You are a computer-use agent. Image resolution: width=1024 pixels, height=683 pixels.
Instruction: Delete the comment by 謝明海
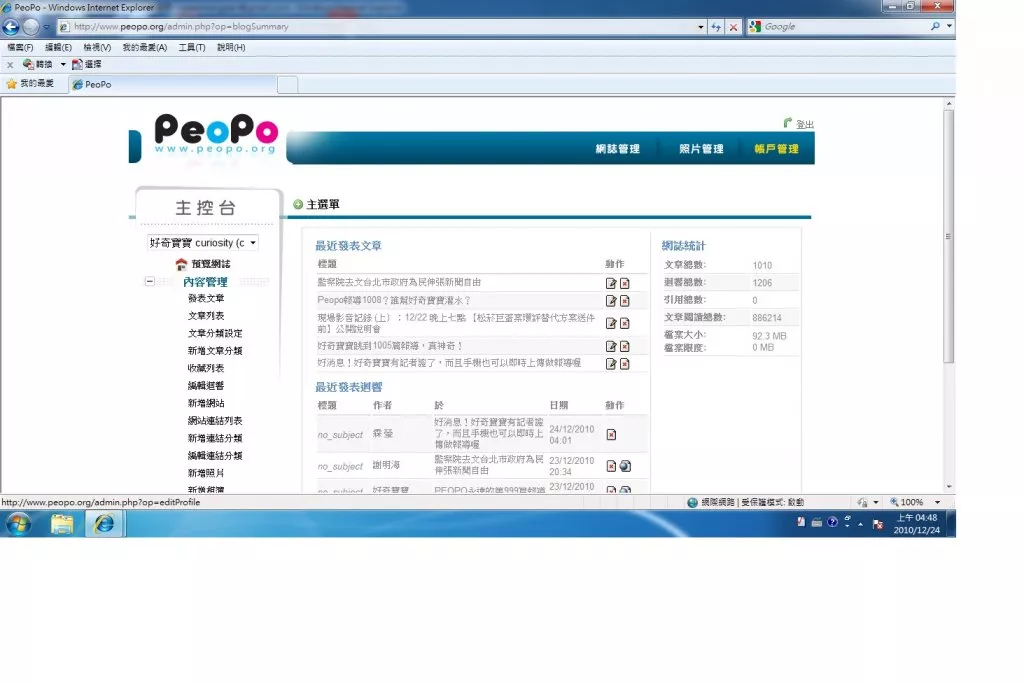click(x=611, y=466)
